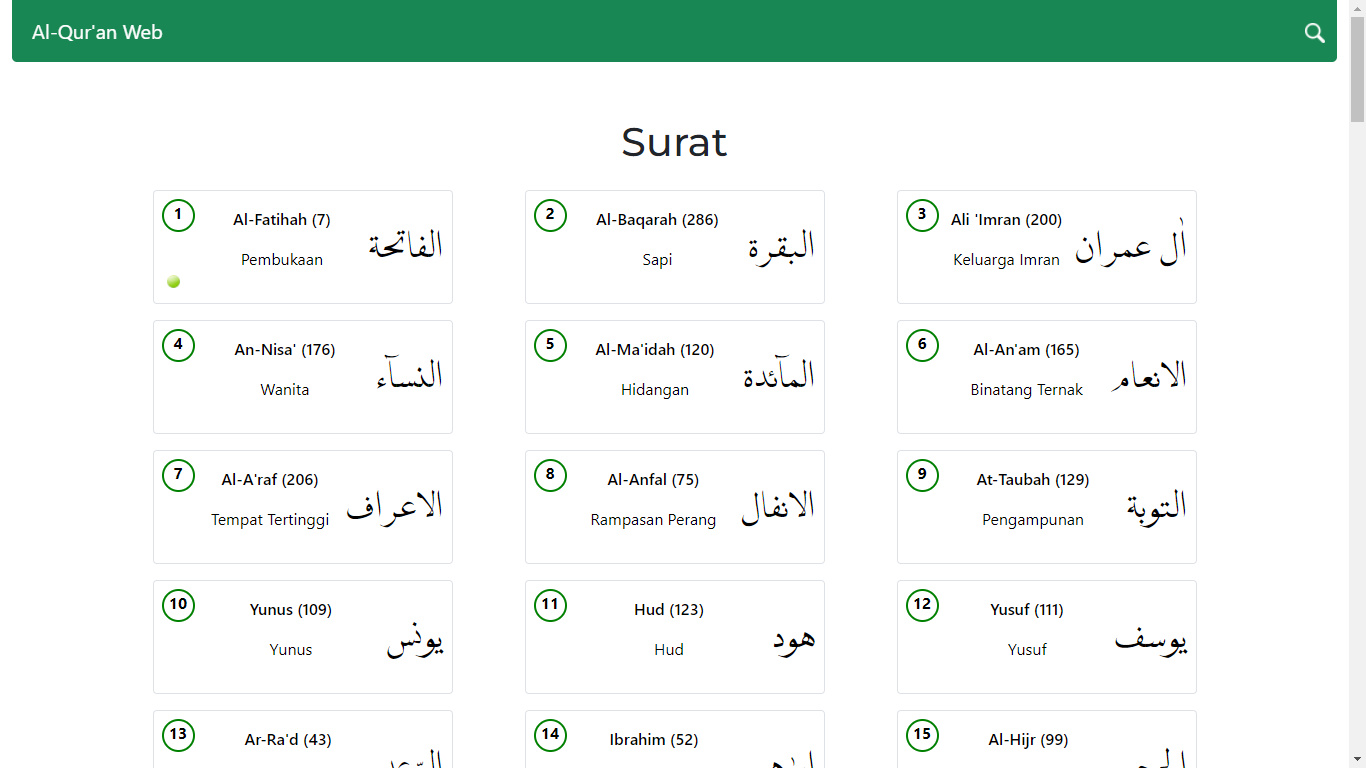The height and width of the screenshot is (768, 1366).
Task: Click the number 12 circle badge
Action: [x=922, y=605]
